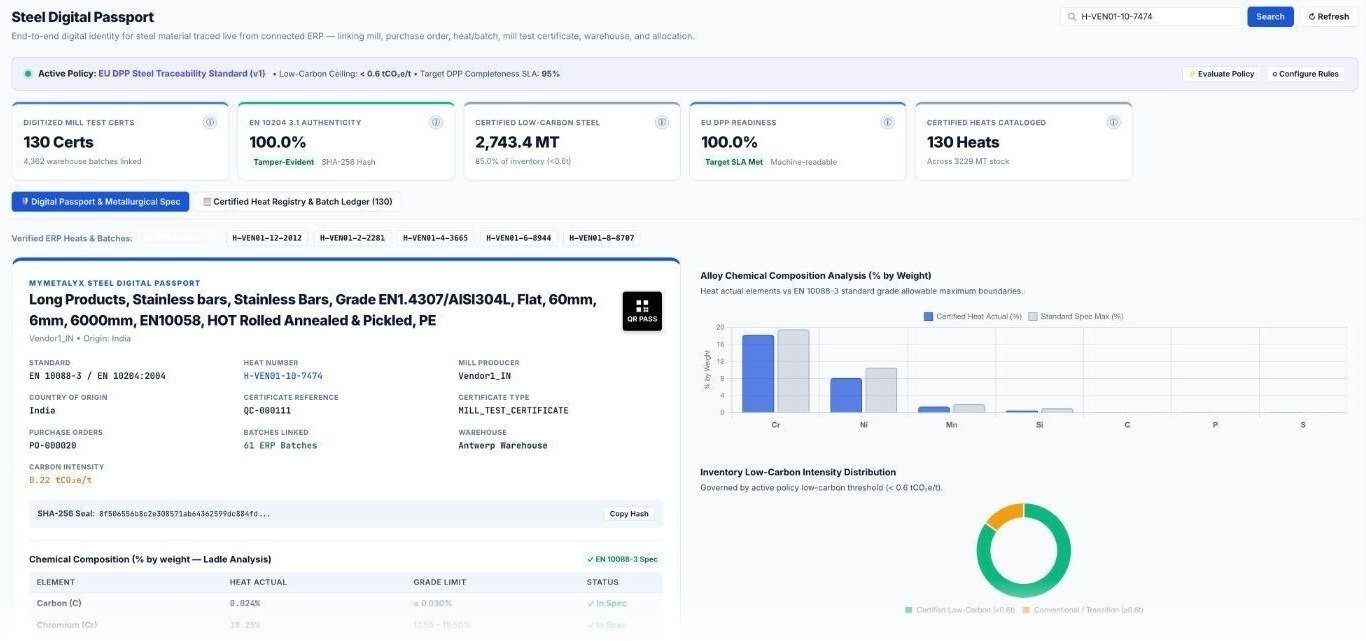Click the STATUS column header
Image resolution: width=1366 pixels, height=641 pixels.
[x=602, y=582]
